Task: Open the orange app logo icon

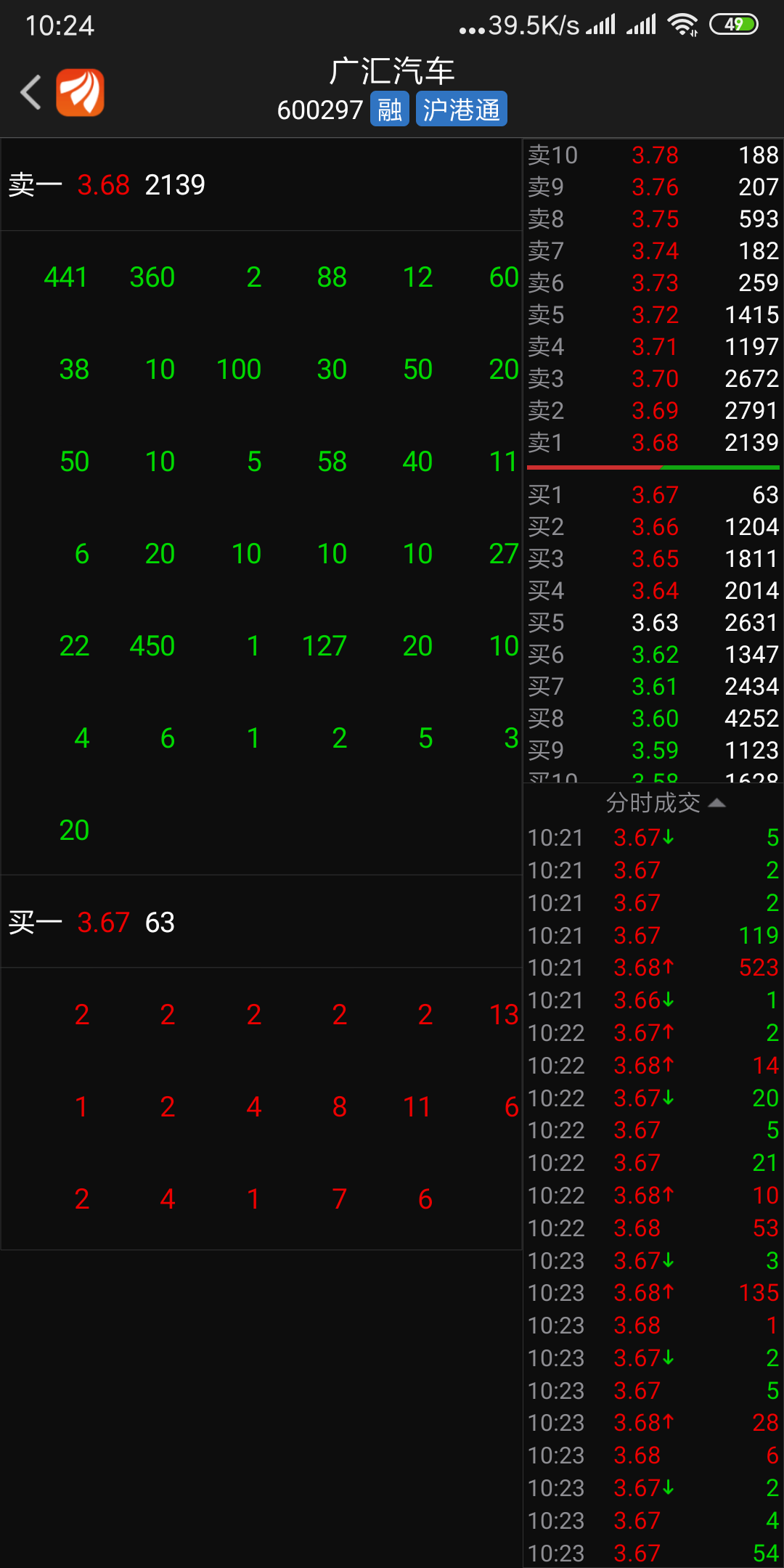Action: click(80, 92)
